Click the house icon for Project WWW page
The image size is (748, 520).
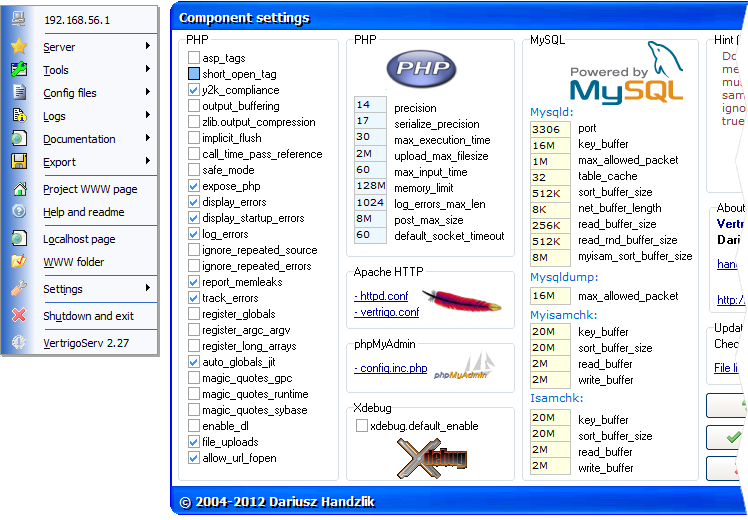(20, 189)
